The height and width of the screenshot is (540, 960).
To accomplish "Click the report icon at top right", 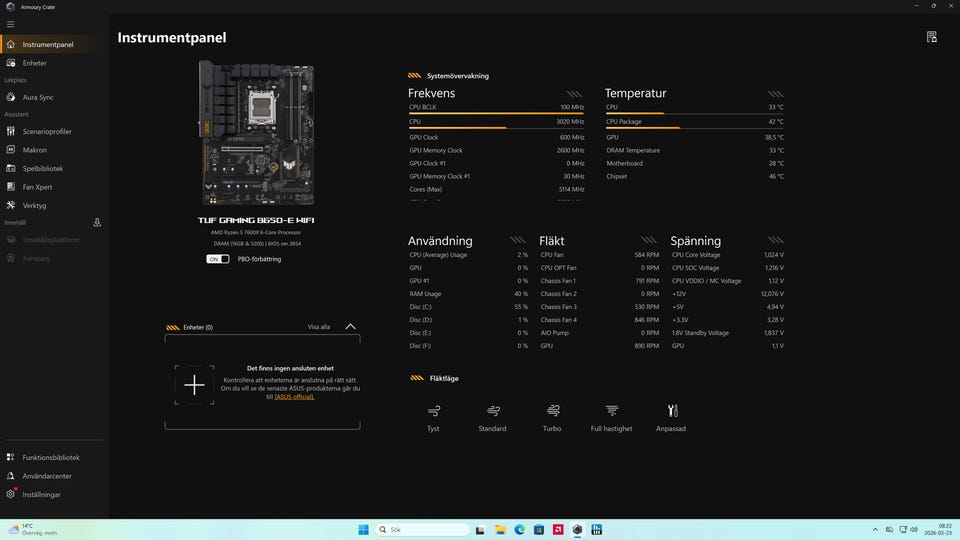I will [x=931, y=37].
